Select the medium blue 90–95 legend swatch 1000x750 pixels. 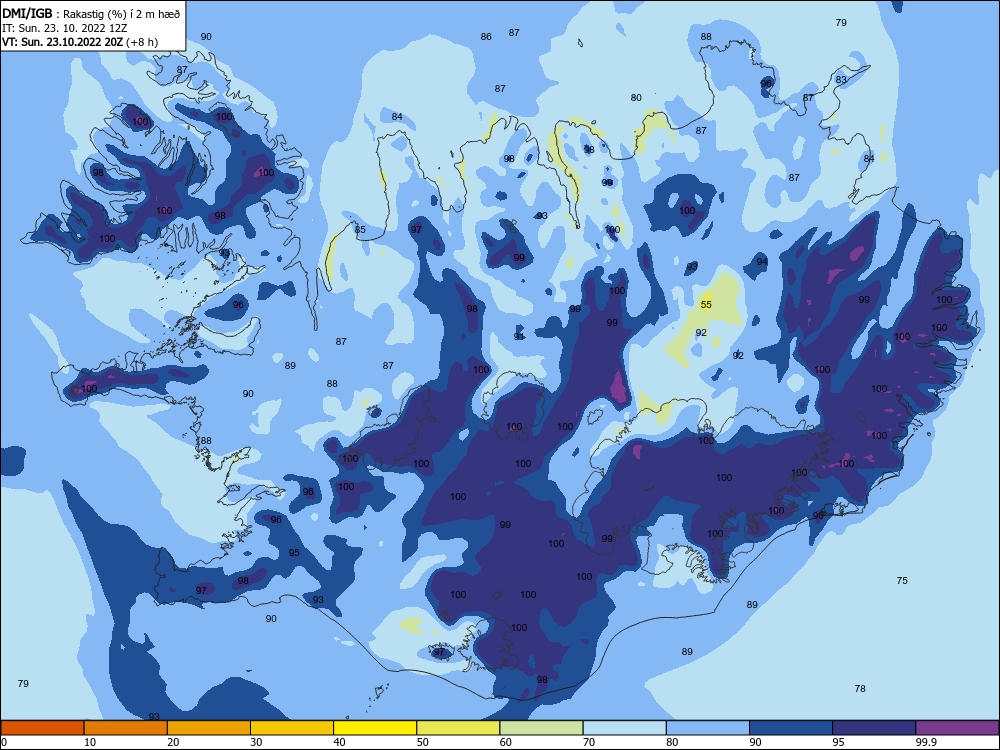(791, 728)
